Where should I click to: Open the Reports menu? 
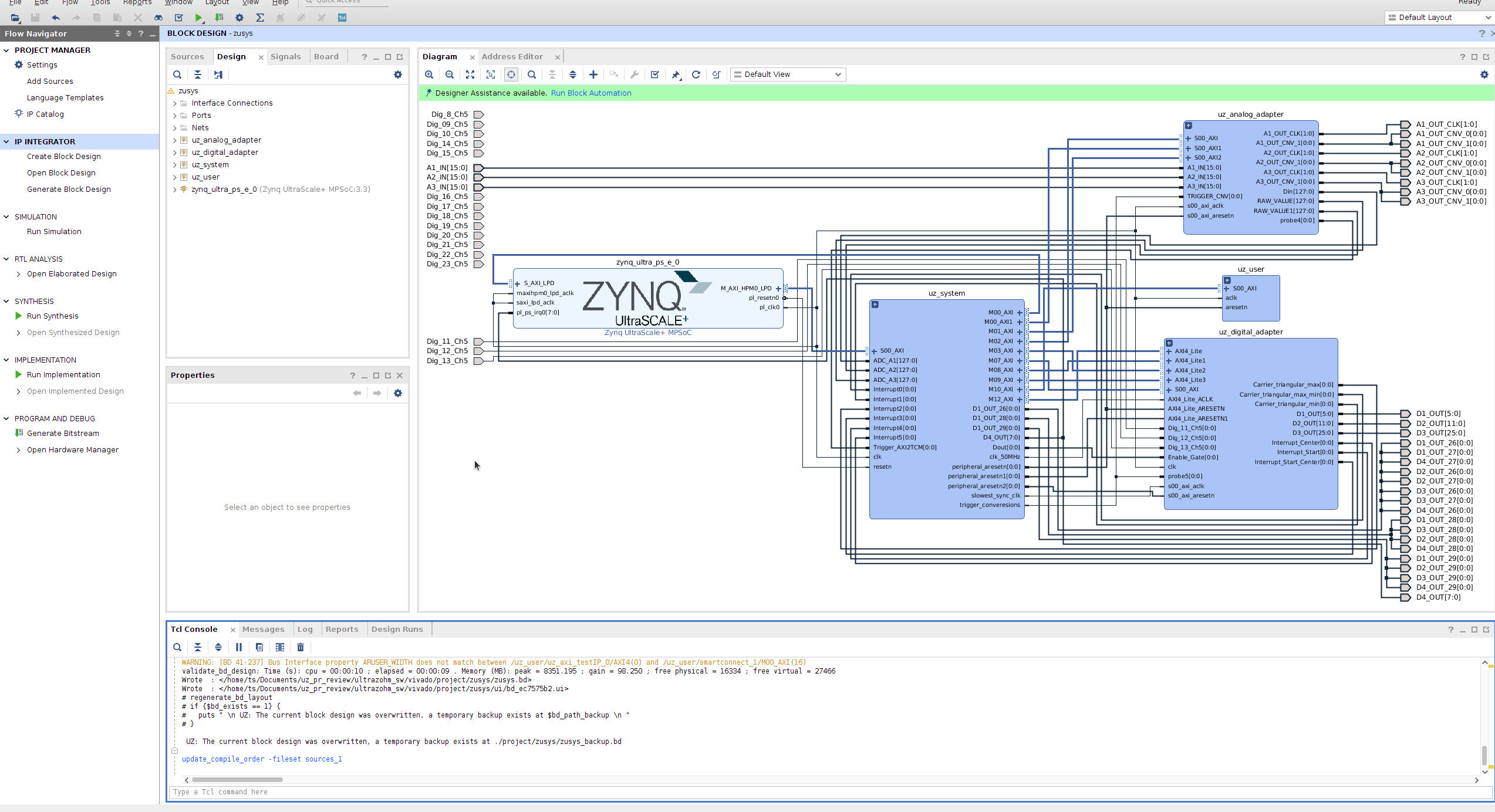point(137,3)
